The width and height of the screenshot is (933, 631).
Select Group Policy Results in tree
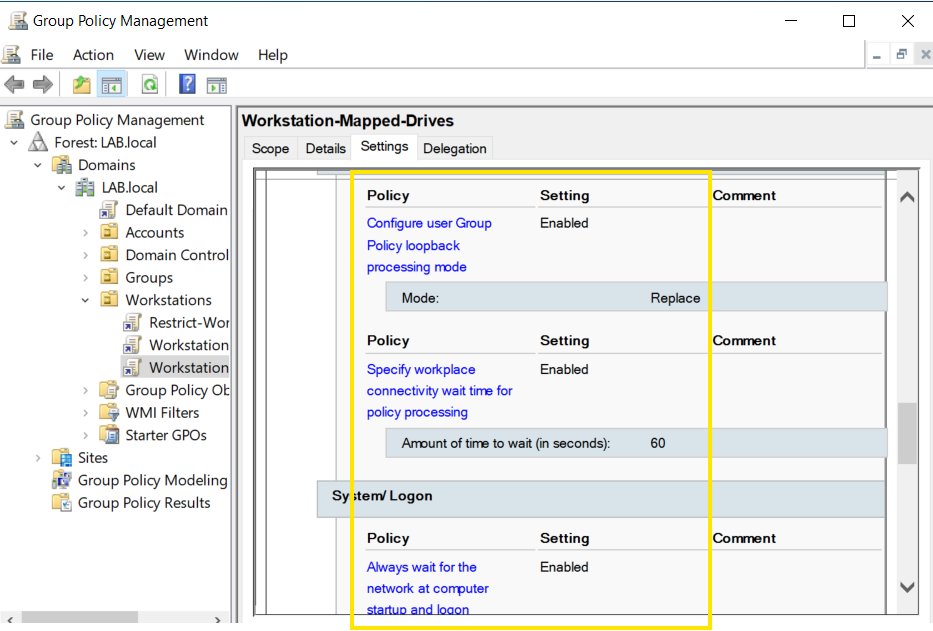[144, 503]
